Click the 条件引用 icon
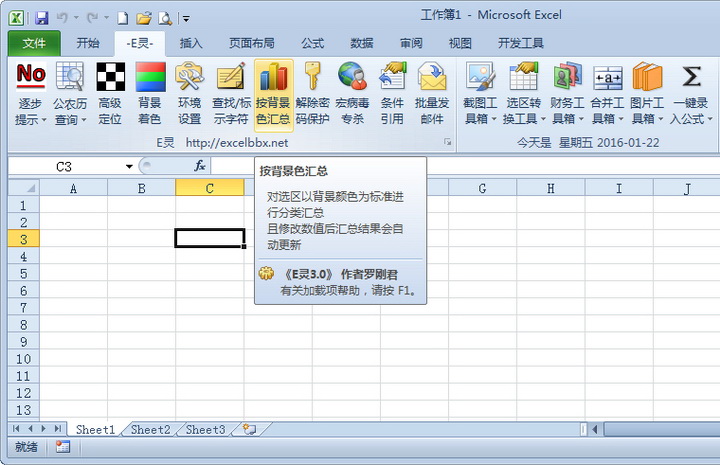The width and height of the screenshot is (720, 465). point(392,76)
